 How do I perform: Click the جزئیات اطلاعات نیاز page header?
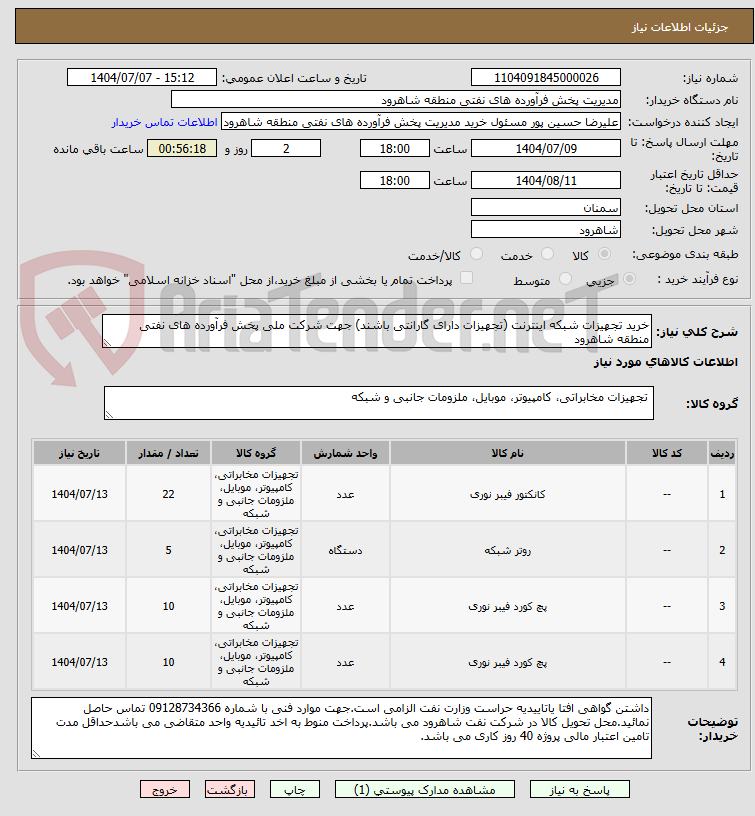[680, 27]
